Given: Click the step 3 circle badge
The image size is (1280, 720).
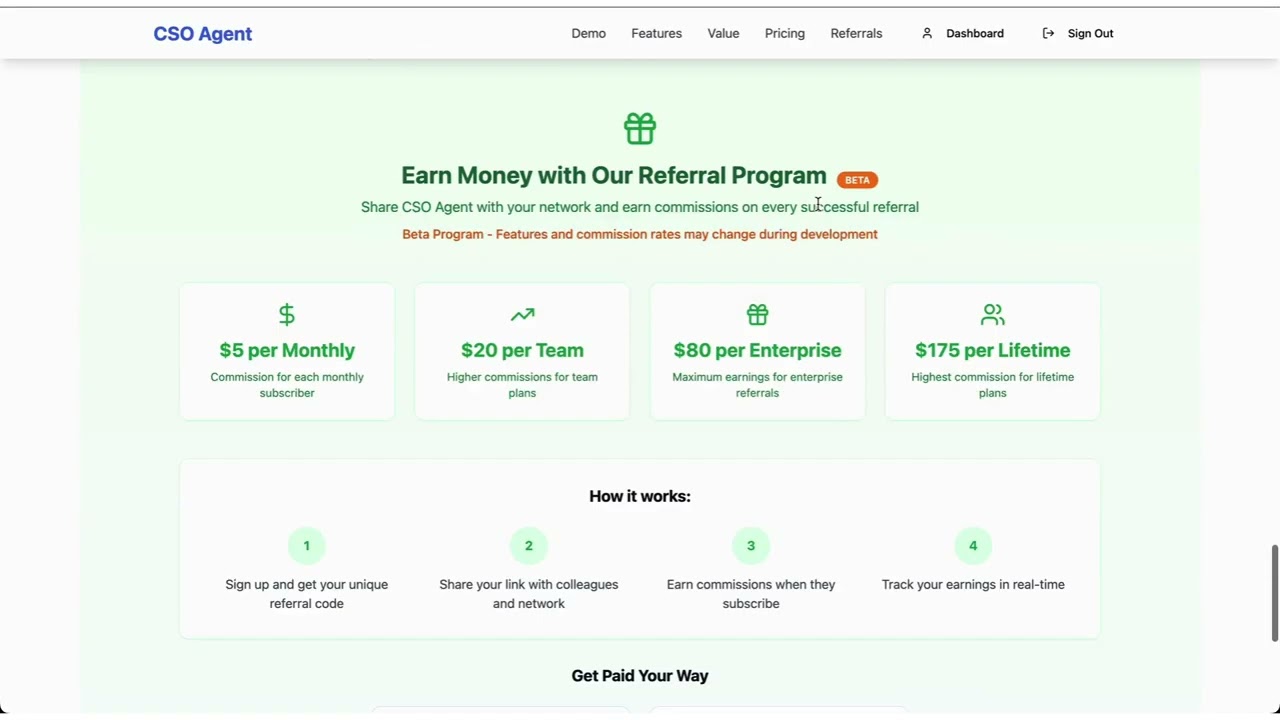Looking at the screenshot, I should (x=751, y=546).
